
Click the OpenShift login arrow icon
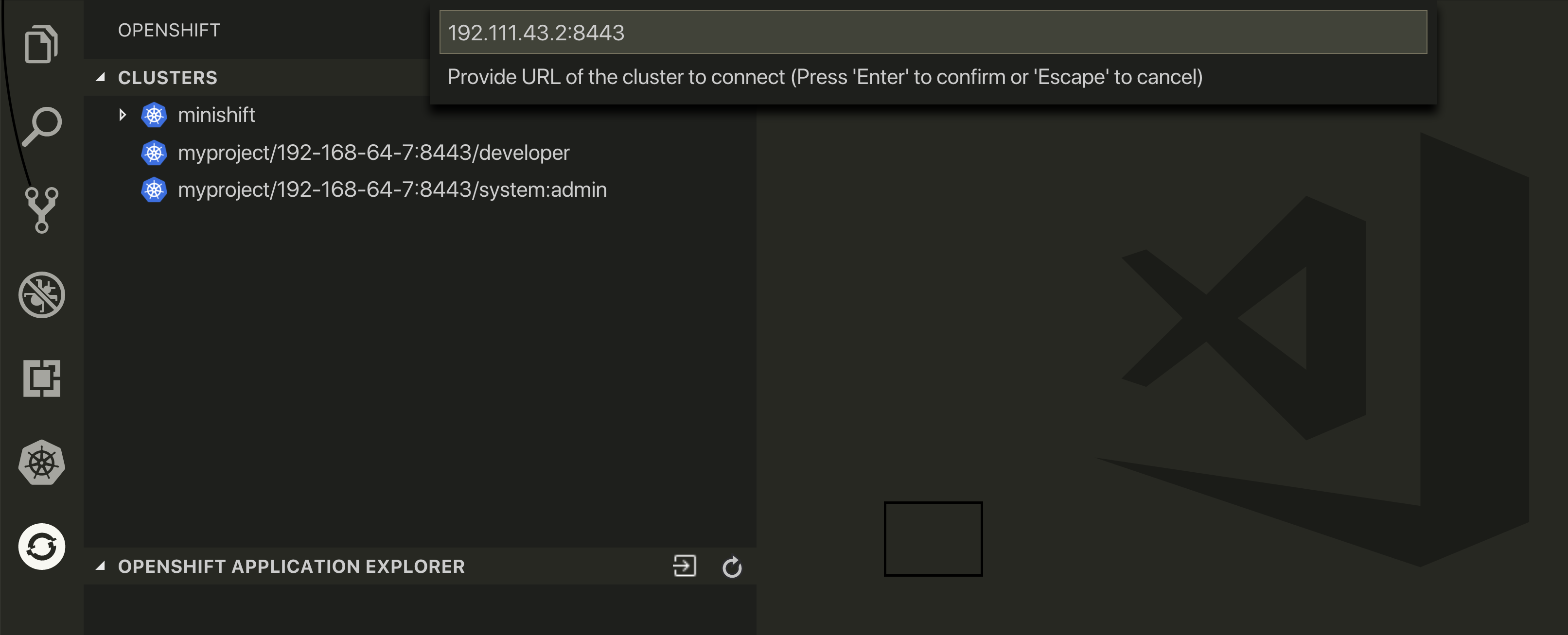[x=684, y=566]
